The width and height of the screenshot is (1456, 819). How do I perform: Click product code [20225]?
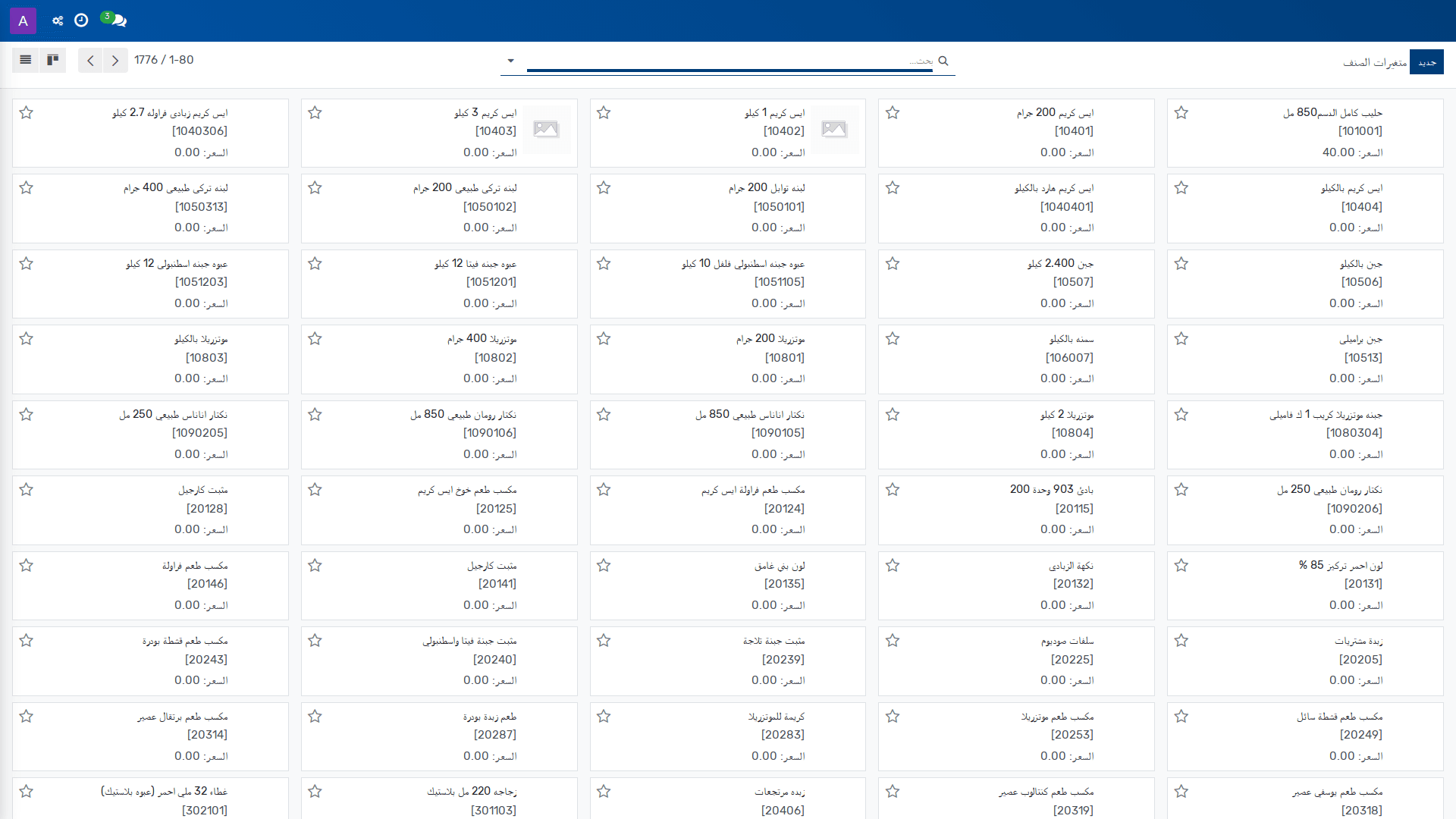1072,660
